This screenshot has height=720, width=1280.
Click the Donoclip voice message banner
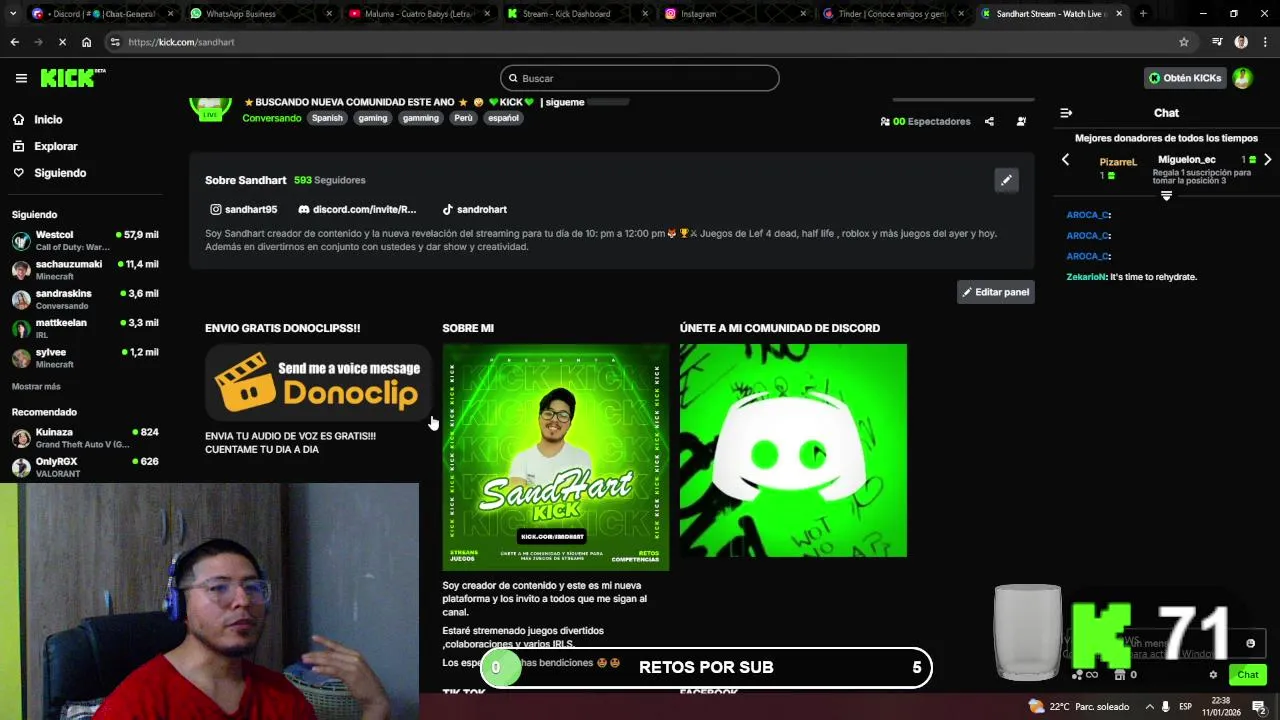tap(318, 383)
